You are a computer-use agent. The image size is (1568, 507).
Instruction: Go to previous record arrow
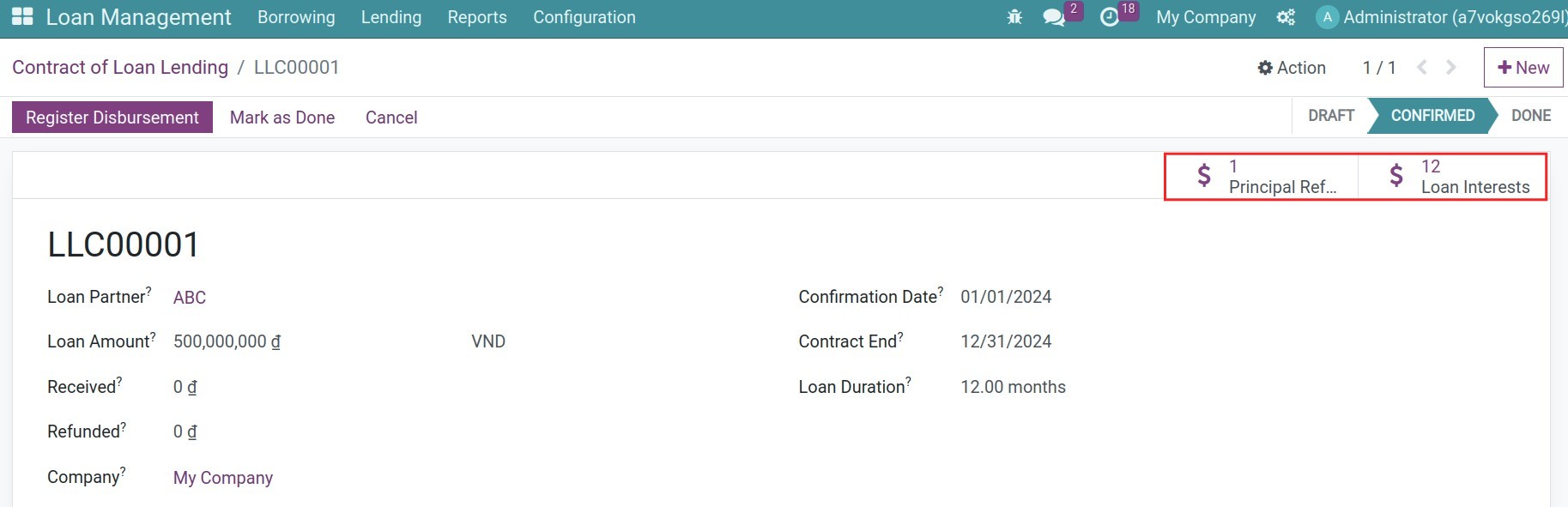[1422, 67]
